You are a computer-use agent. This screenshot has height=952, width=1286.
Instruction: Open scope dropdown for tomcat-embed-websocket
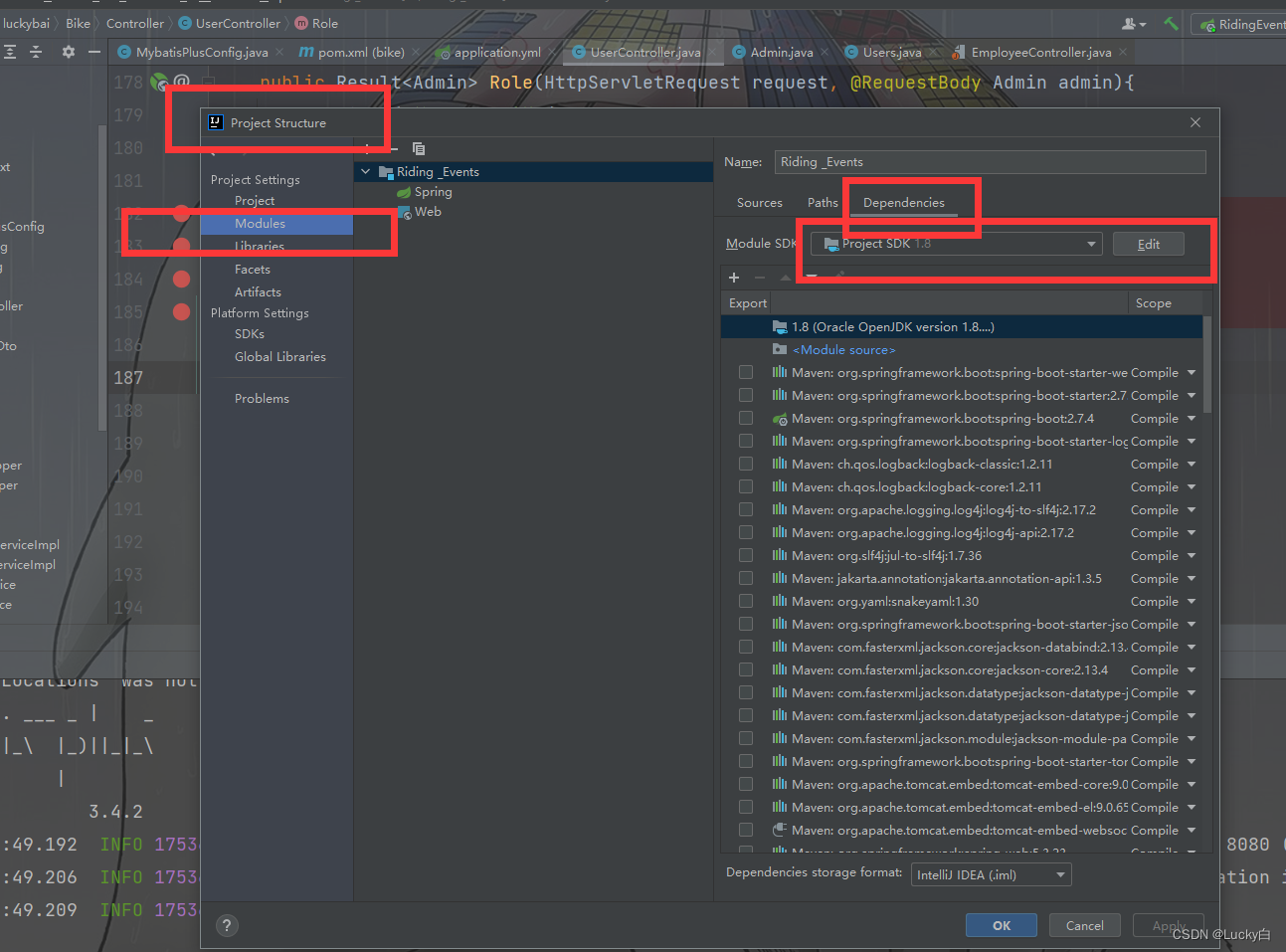pos(1192,831)
